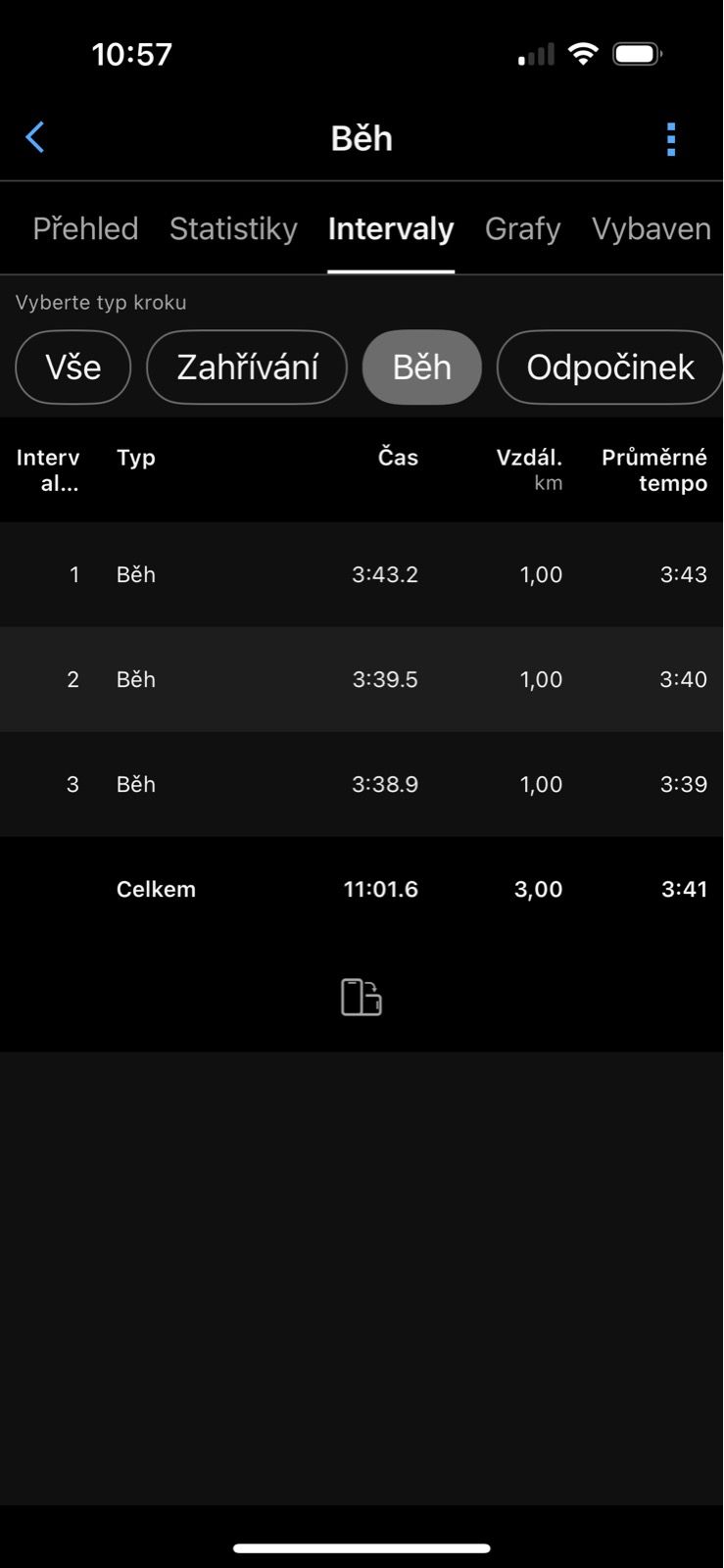The image size is (724, 1568).
Task: Select interval row 1 with time 3:43.2
Action: coord(362,574)
